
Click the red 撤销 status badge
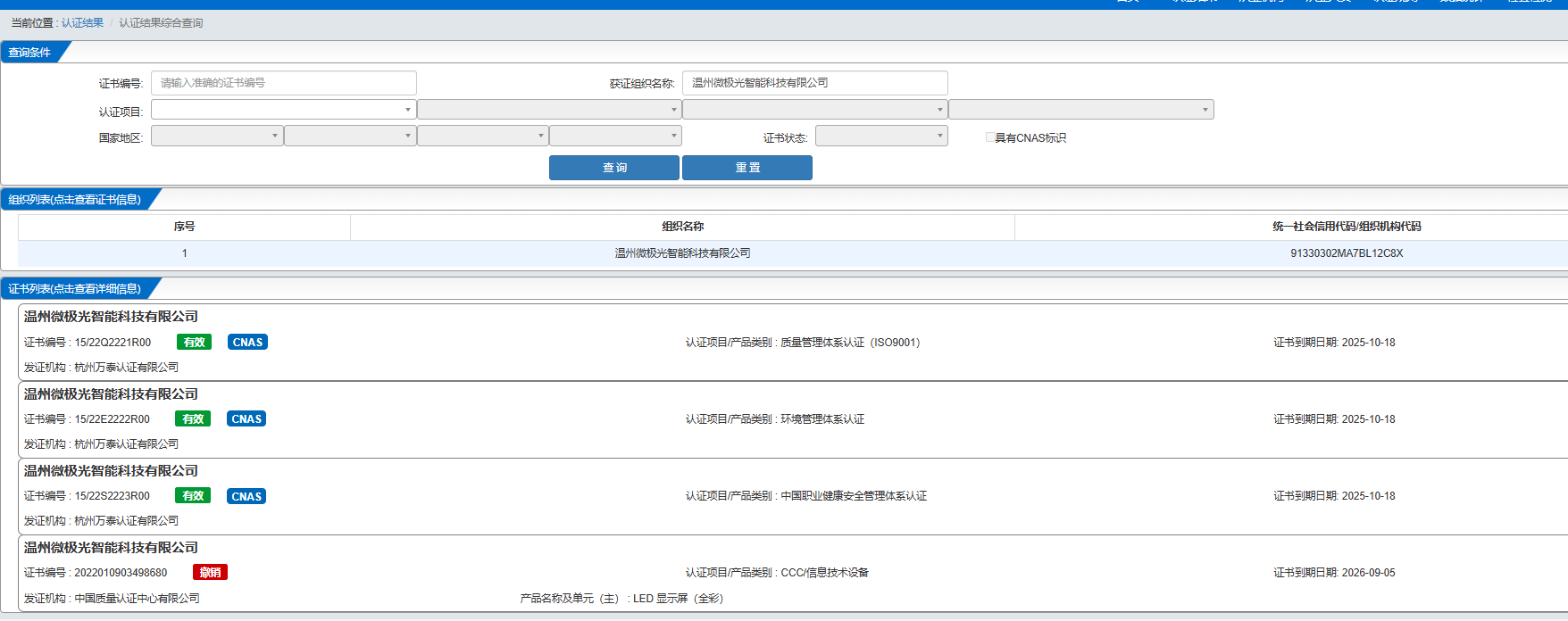(x=210, y=573)
